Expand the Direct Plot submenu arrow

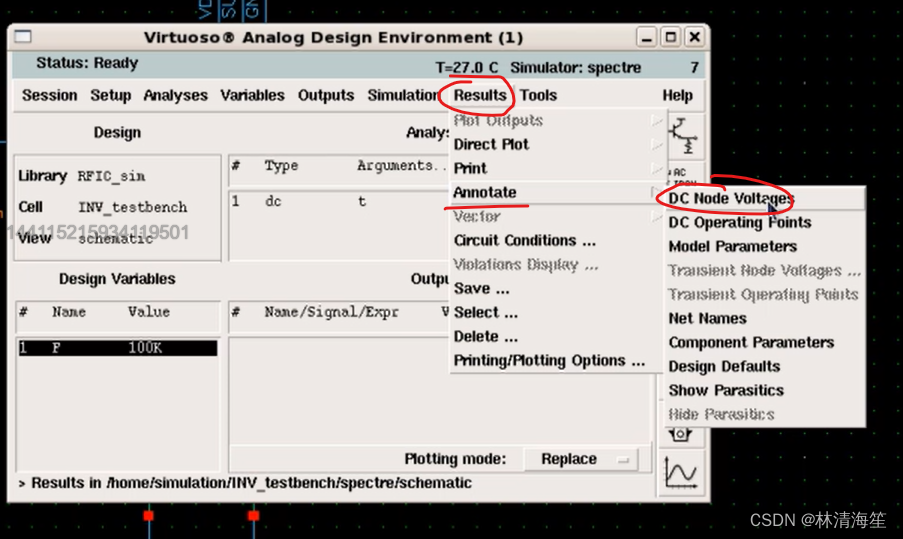[657, 145]
